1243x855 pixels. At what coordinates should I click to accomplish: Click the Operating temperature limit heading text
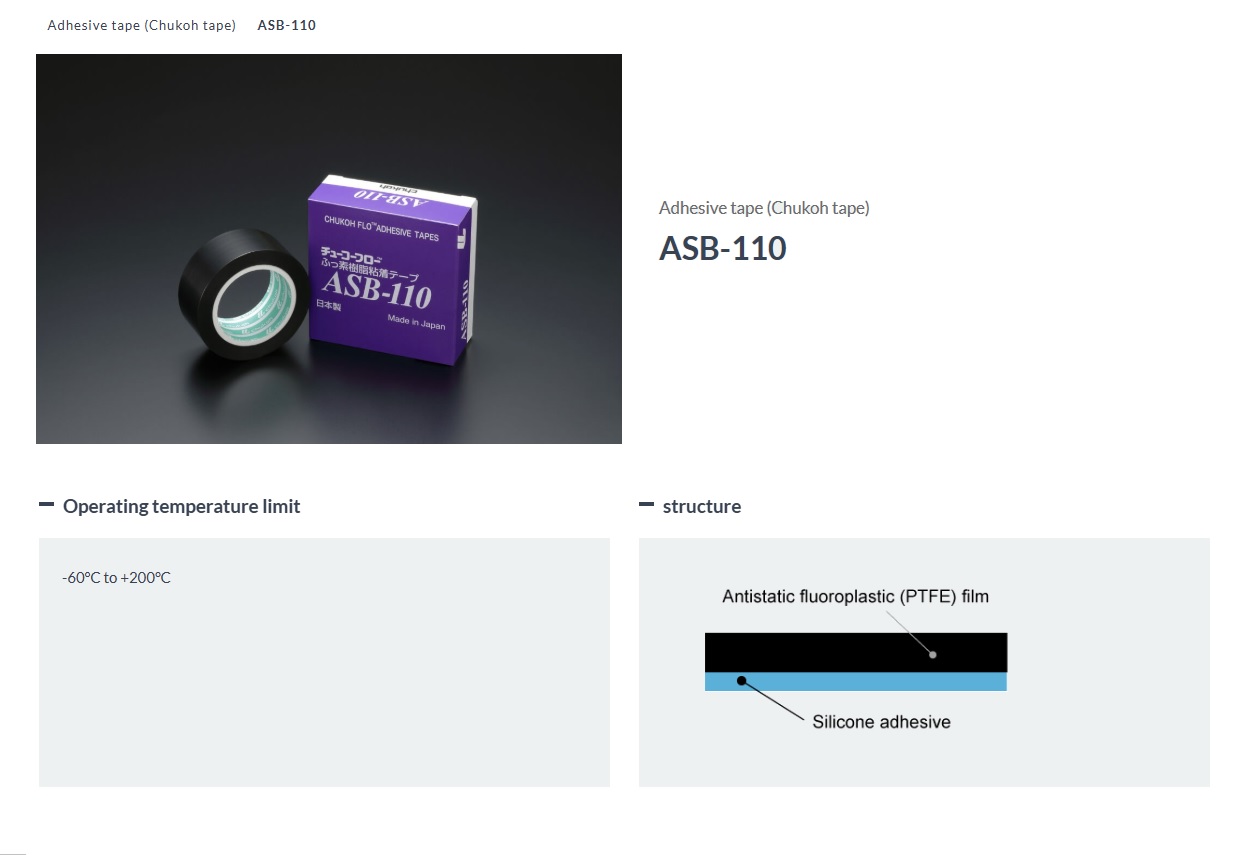181,507
